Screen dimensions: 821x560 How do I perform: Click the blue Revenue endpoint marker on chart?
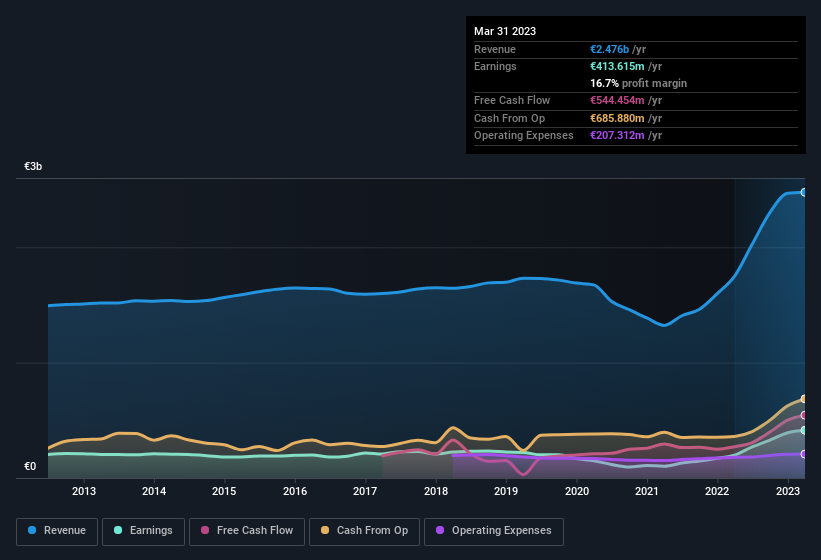click(804, 192)
